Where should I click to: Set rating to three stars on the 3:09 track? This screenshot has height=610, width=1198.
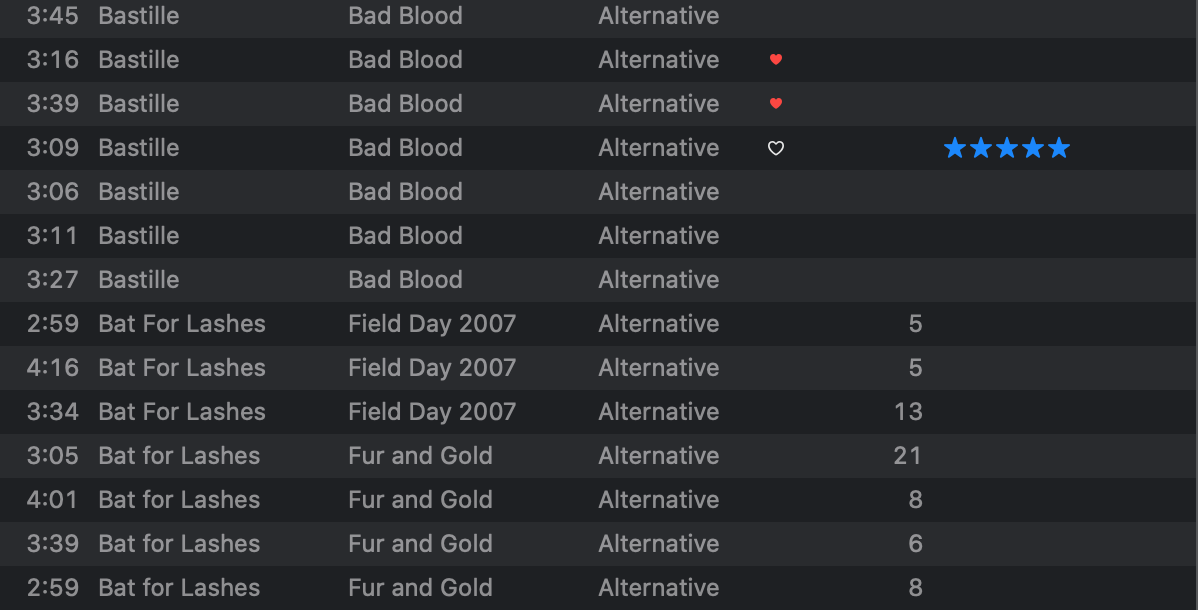tap(1007, 148)
